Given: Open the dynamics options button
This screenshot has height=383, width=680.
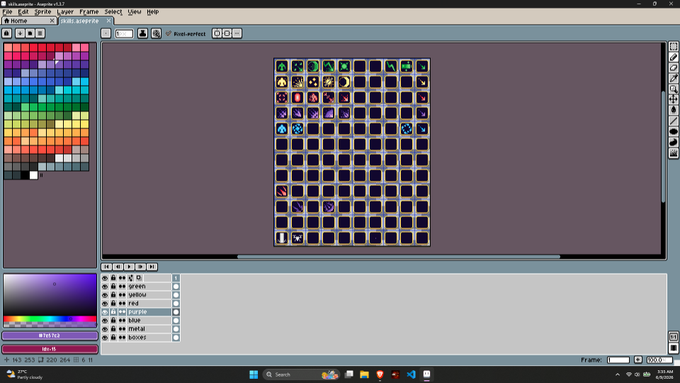Looking at the screenshot, I should [x=156, y=33].
